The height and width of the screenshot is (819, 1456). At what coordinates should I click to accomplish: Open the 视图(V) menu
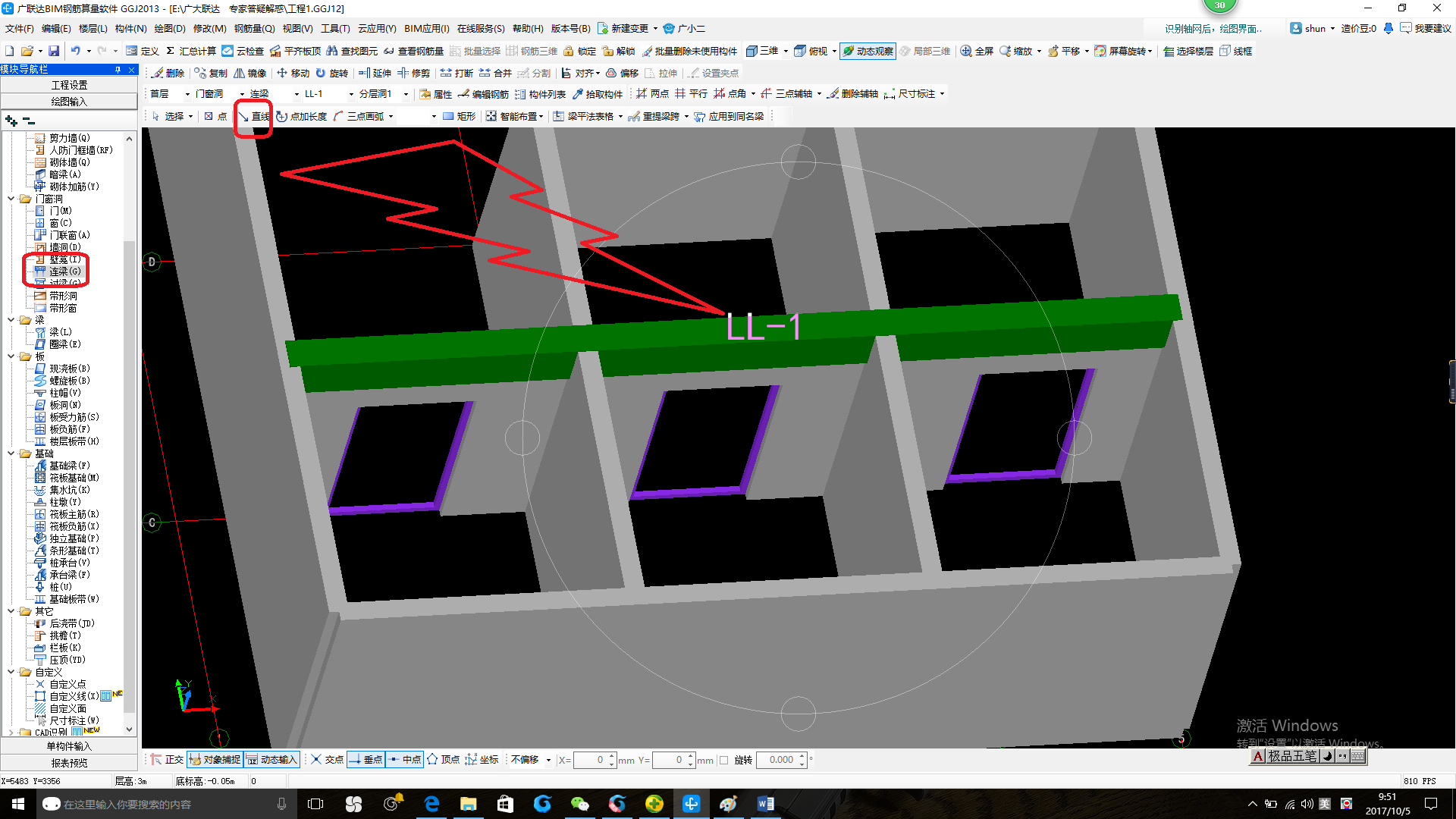[x=297, y=29]
